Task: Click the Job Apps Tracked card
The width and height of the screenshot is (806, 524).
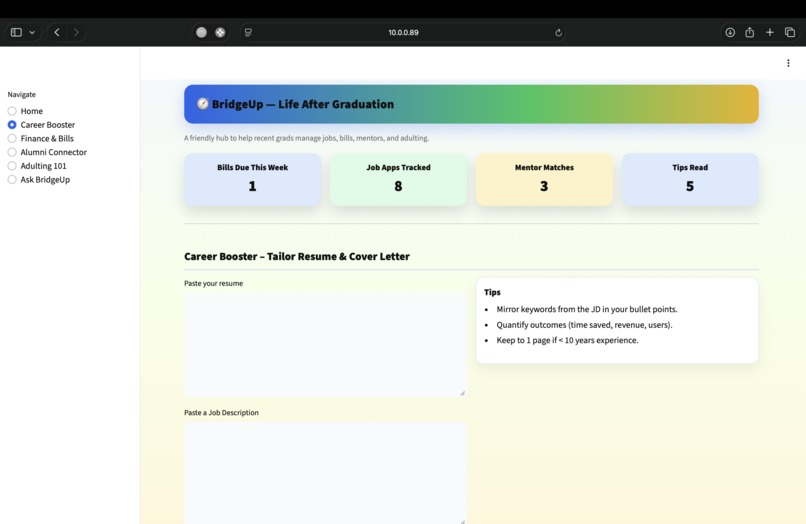Action: [398, 179]
